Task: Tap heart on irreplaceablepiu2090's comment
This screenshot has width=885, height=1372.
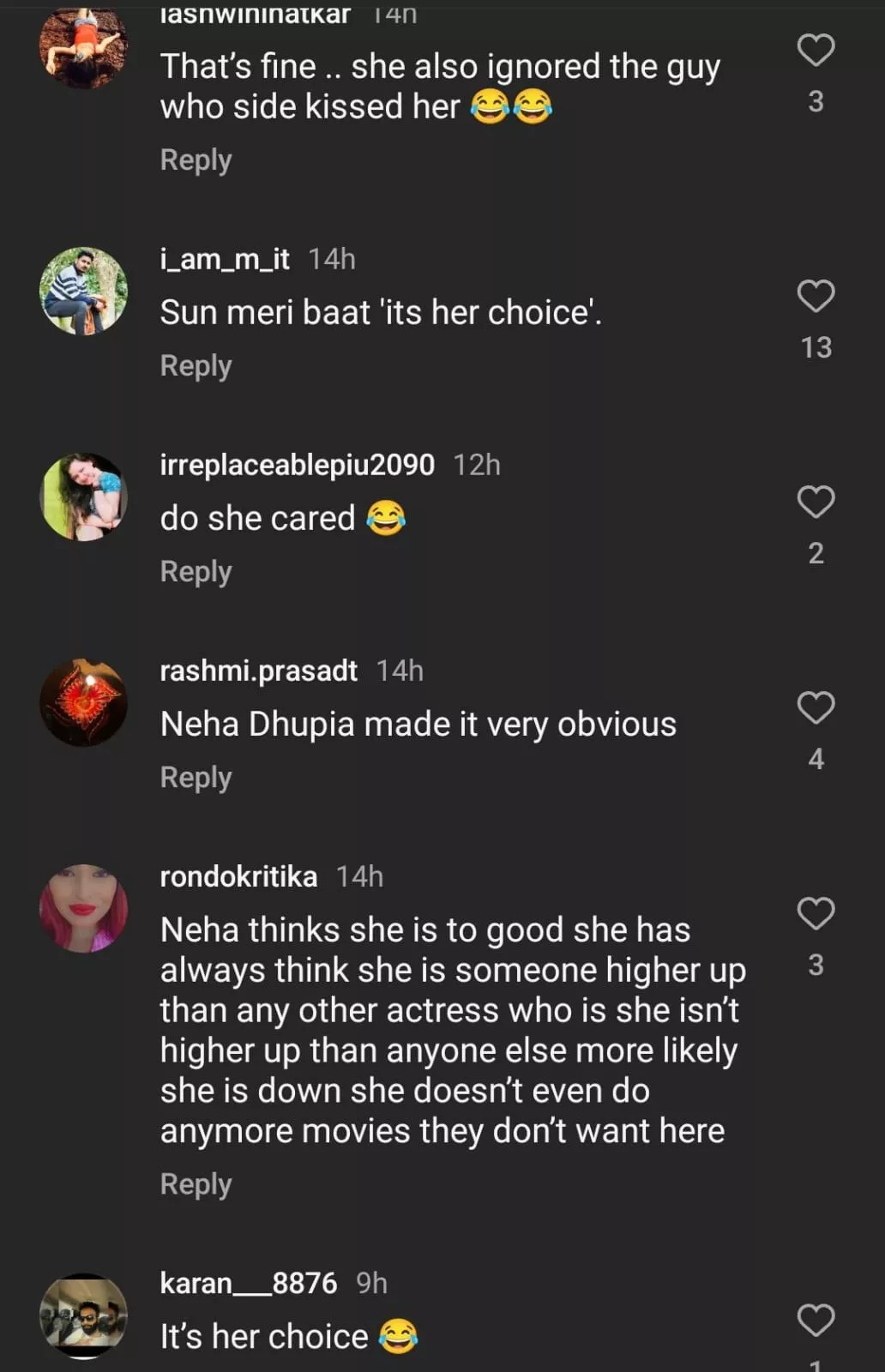Action: pyautogui.click(x=816, y=502)
